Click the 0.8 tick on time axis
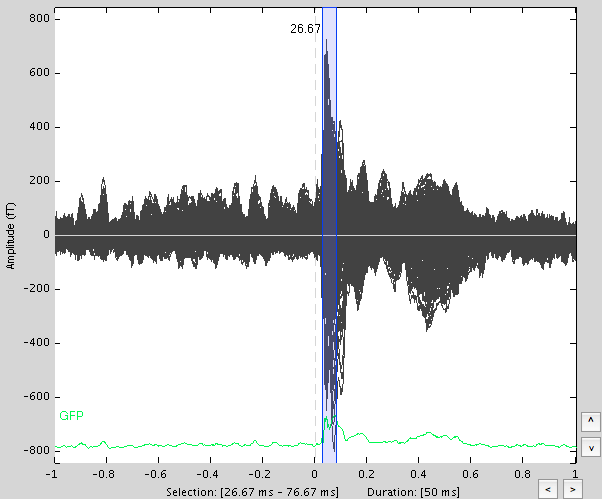The height and width of the screenshot is (499, 602). click(523, 474)
